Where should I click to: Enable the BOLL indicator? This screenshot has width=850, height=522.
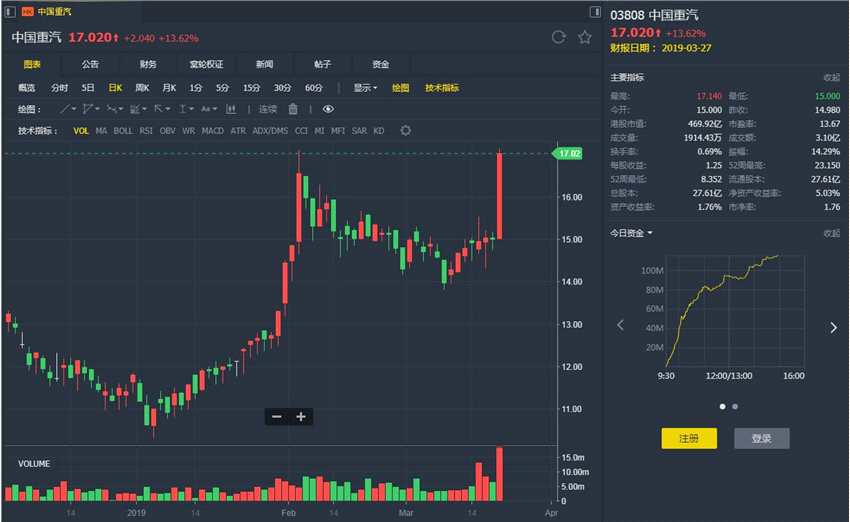coord(123,131)
